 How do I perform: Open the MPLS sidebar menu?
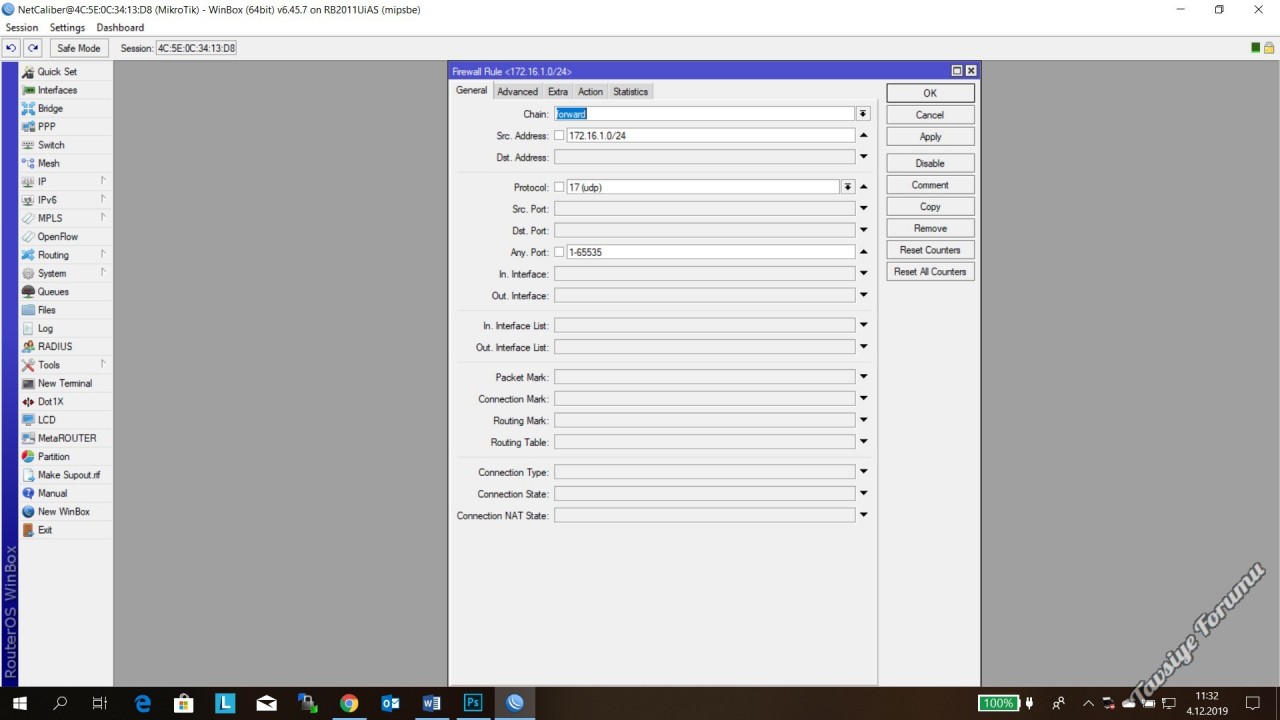pyautogui.click(x=50, y=218)
